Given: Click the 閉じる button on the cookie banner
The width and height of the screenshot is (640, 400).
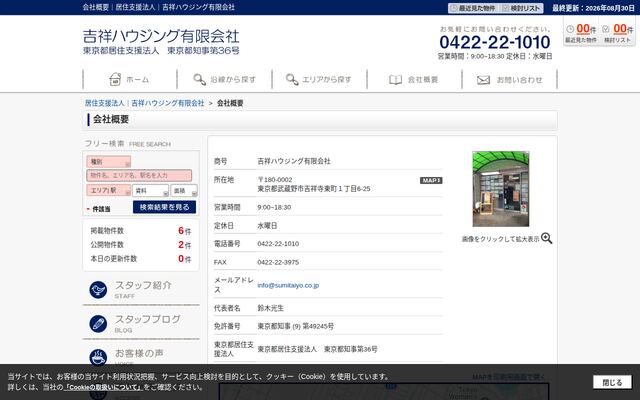Looking at the screenshot, I should pos(612,382).
